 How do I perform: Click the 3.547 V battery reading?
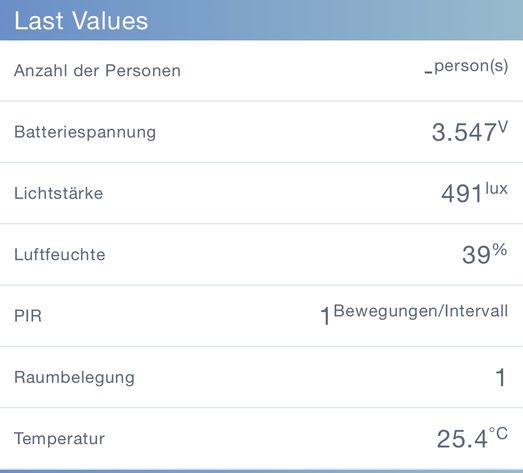click(x=470, y=131)
